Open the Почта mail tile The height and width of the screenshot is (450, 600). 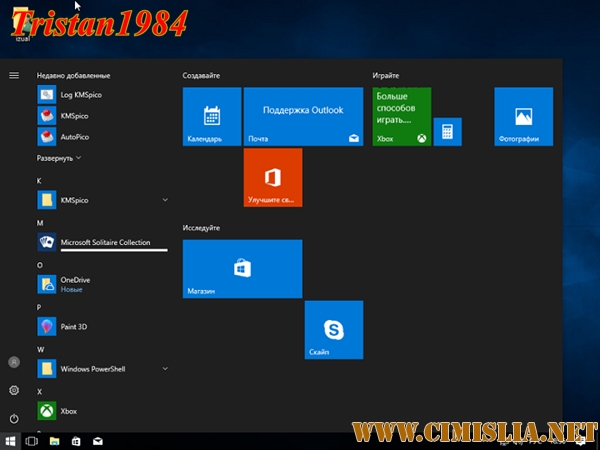point(303,116)
